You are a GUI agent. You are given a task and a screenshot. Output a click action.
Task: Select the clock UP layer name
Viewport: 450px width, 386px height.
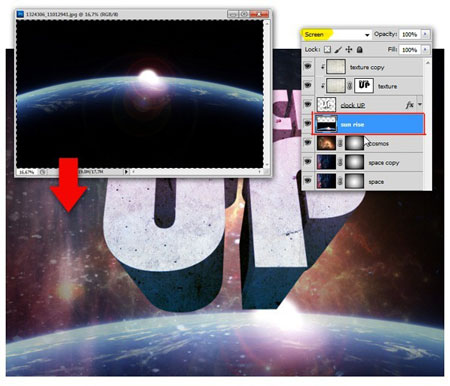(353, 105)
